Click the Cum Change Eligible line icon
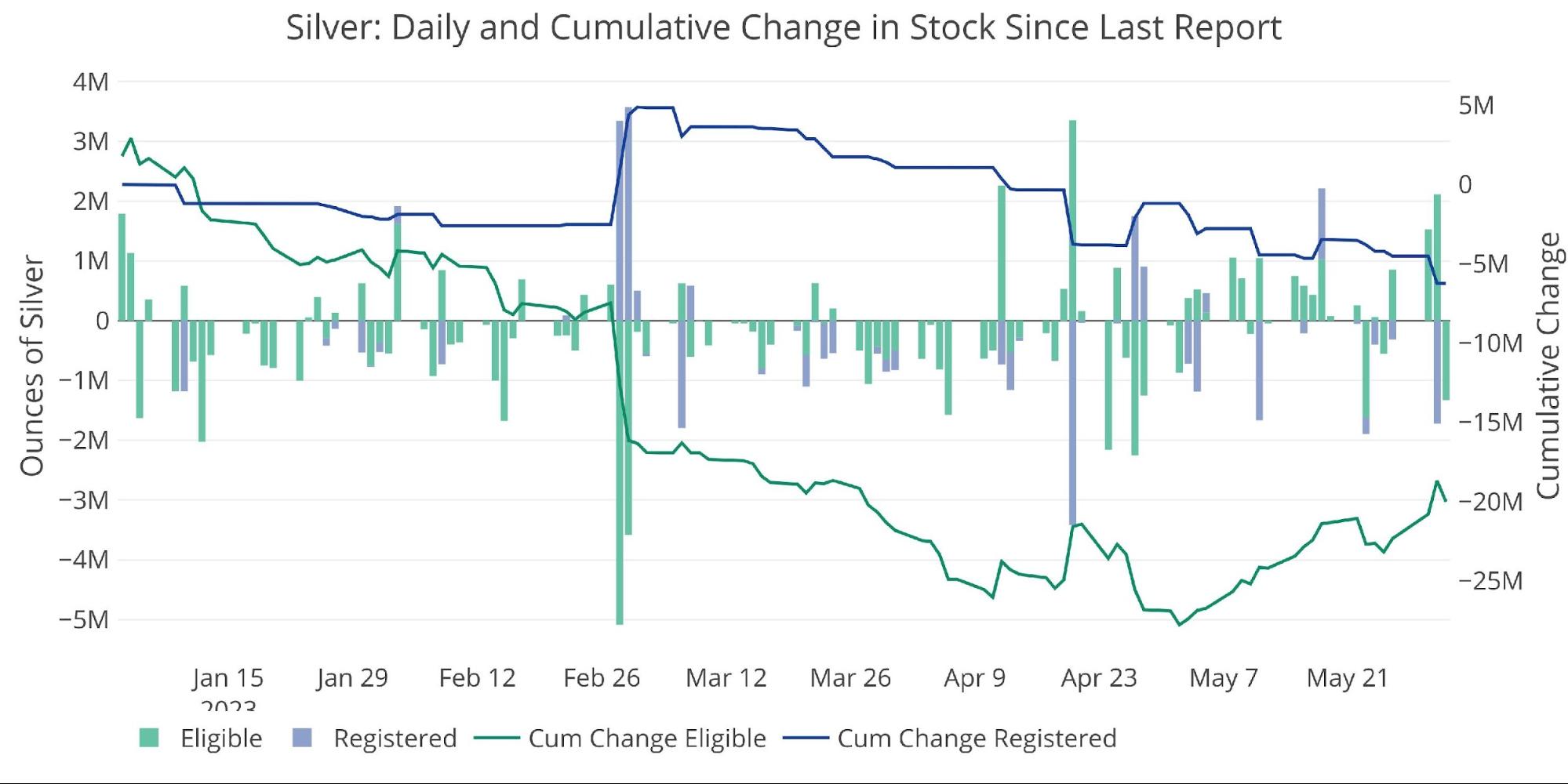 (497, 739)
